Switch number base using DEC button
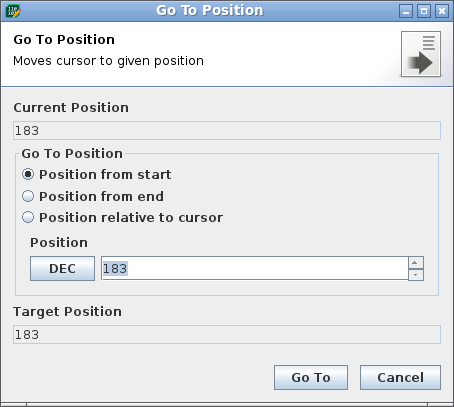Viewport: 454px width, 407px height. (62, 268)
